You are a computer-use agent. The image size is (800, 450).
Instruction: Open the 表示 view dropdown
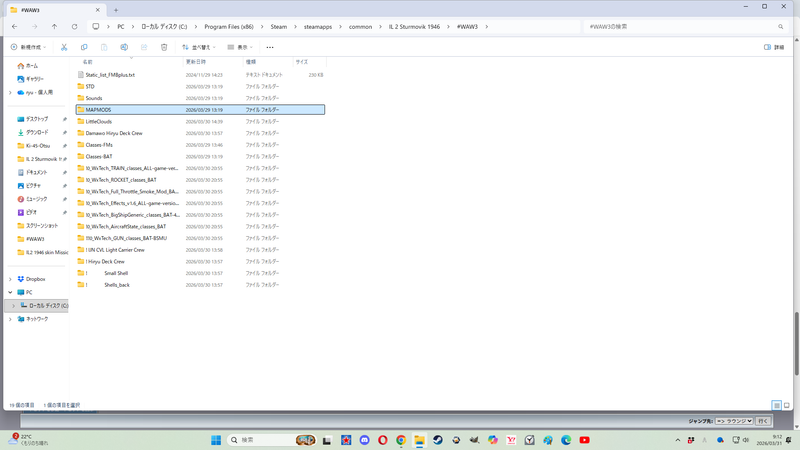(x=240, y=47)
